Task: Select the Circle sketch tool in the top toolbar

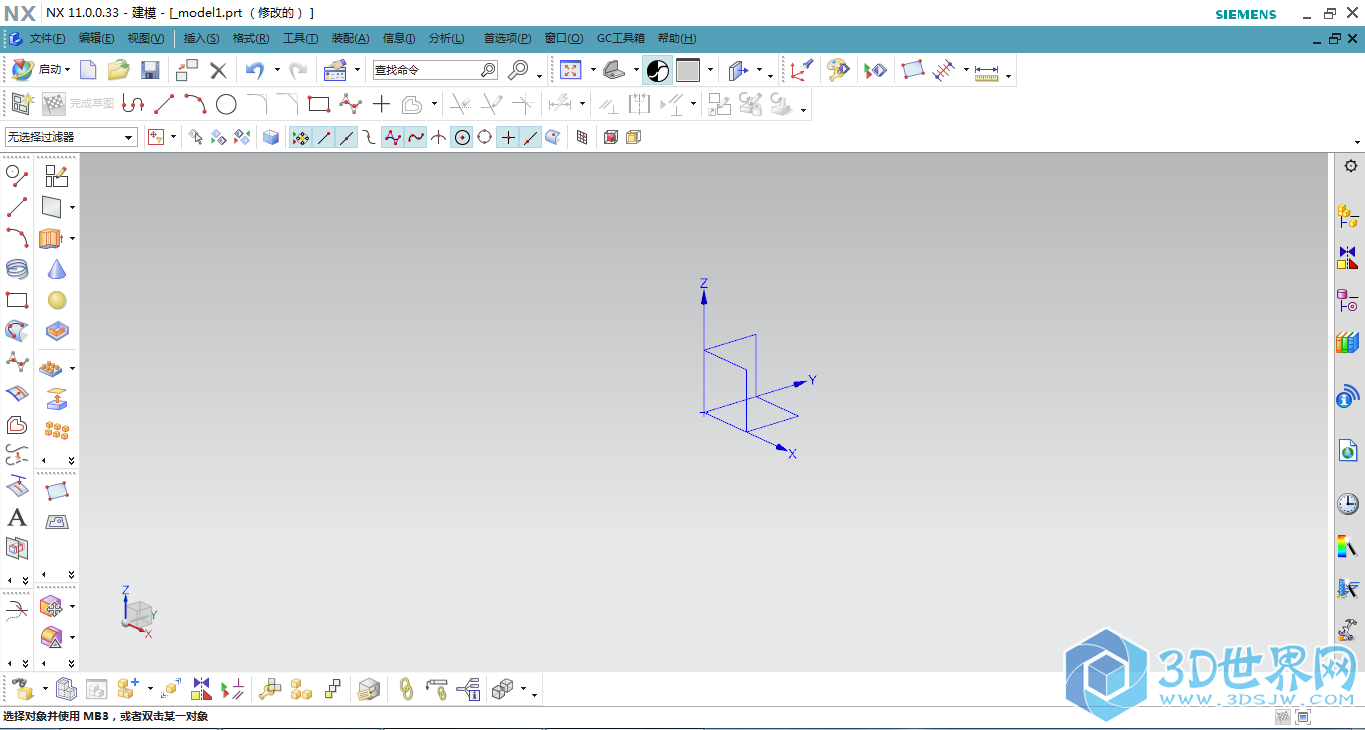Action: pos(226,103)
